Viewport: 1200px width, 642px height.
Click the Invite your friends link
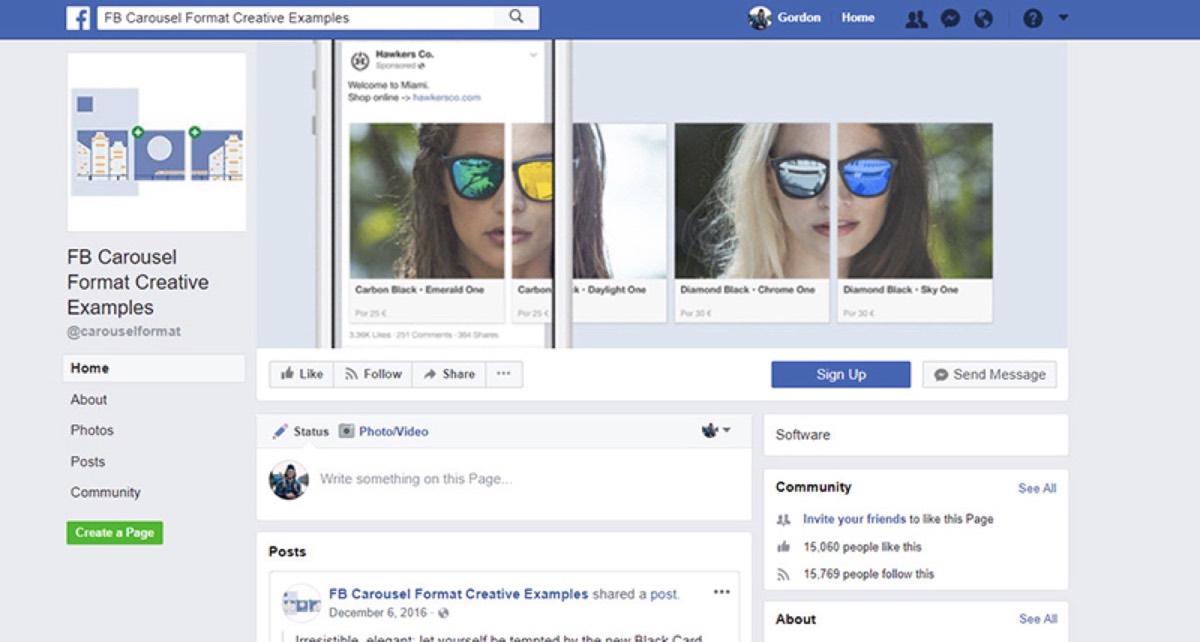[854, 519]
